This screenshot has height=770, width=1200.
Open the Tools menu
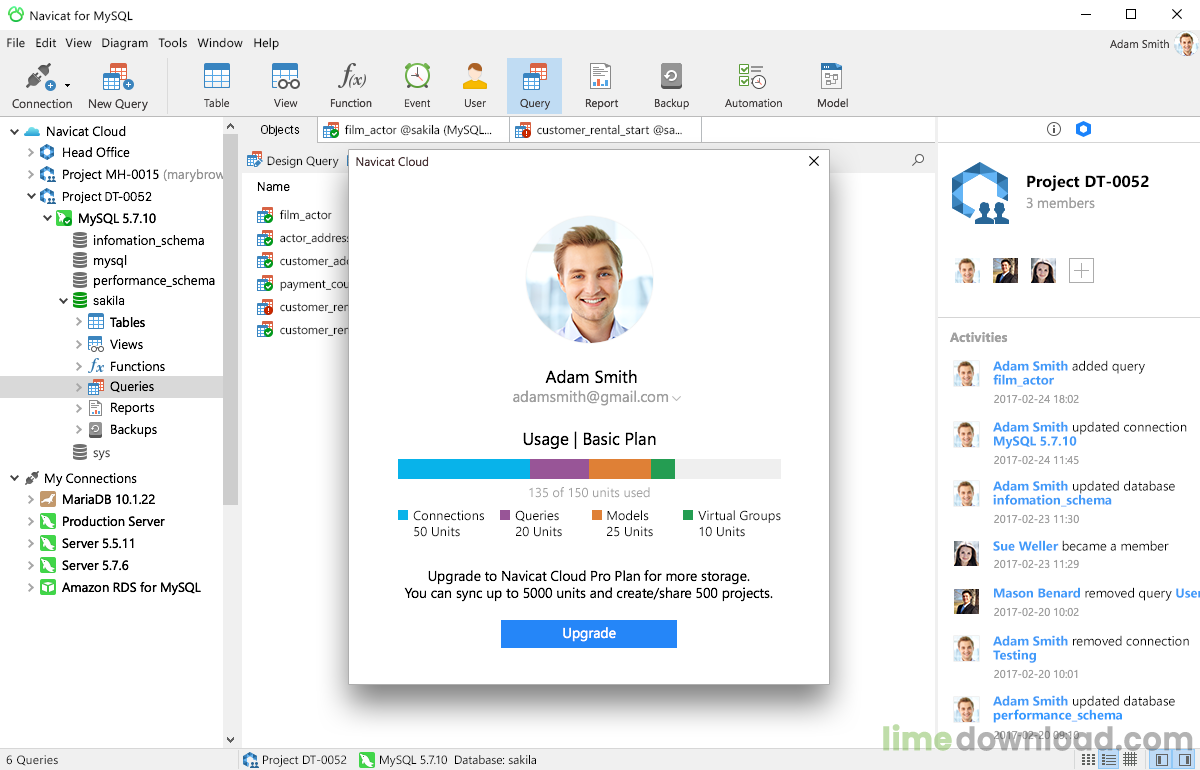[173, 43]
